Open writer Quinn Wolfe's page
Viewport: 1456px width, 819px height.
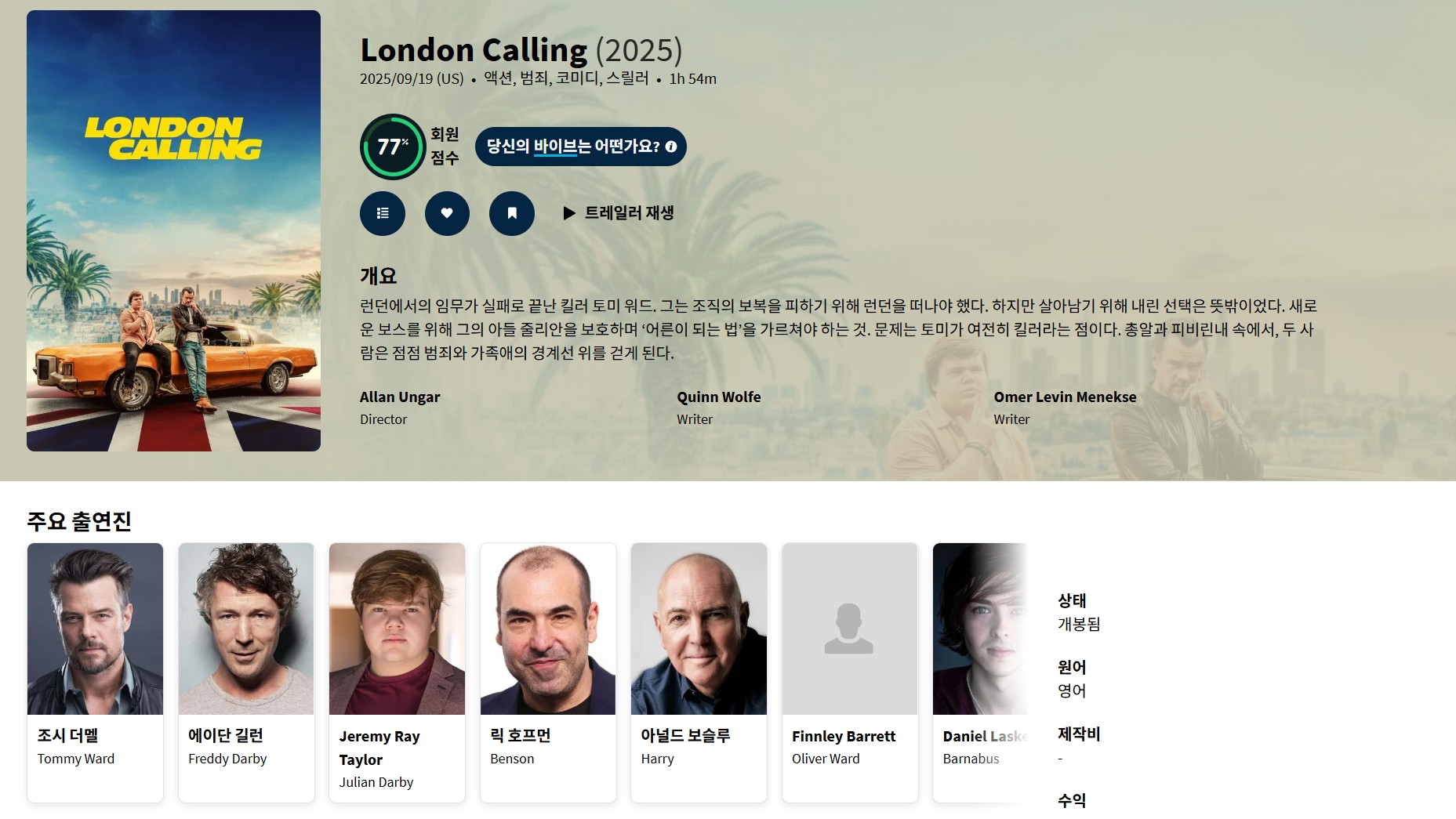click(x=719, y=397)
